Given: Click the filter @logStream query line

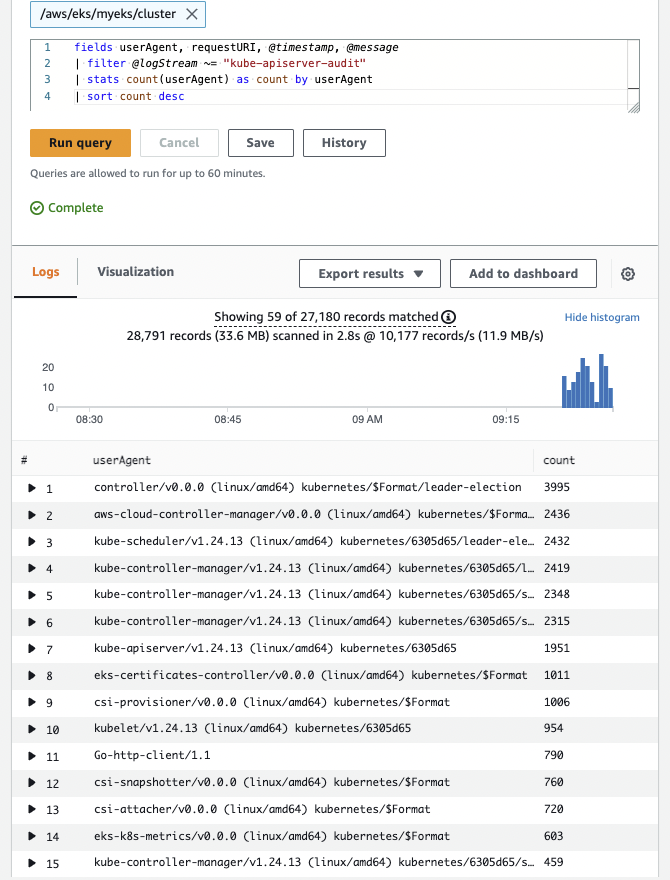Looking at the screenshot, I should click(x=220, y=63).
